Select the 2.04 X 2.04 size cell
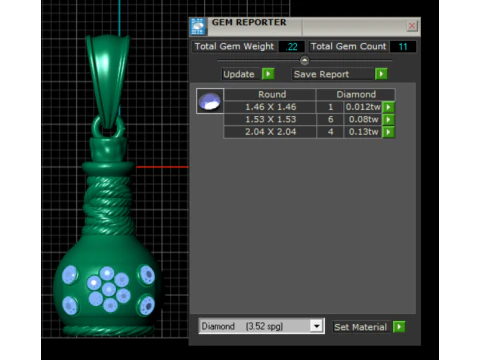 pos(270,132)
